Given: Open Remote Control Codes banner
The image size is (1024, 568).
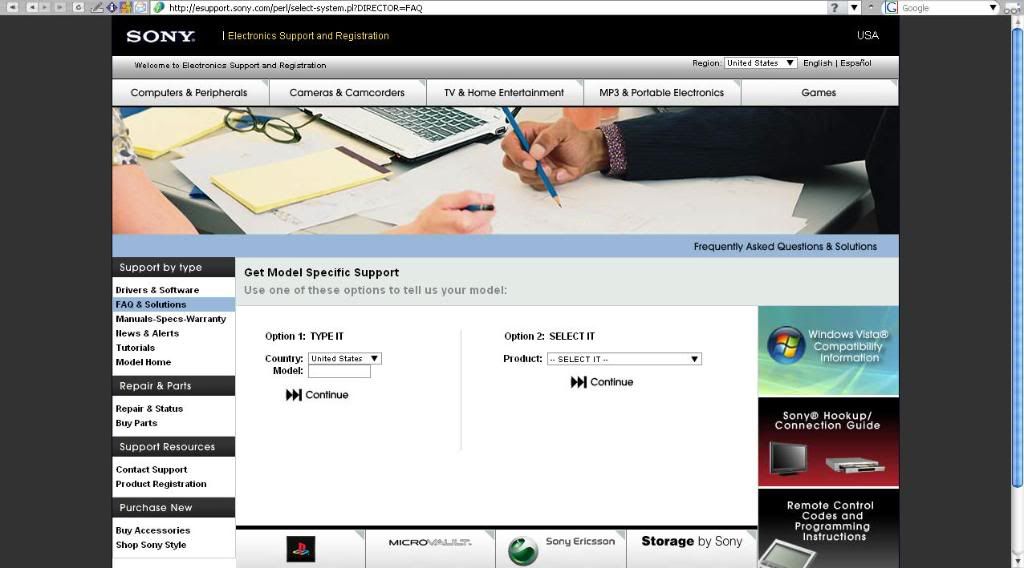Looking at the screenshot, I should coord(828,529).
